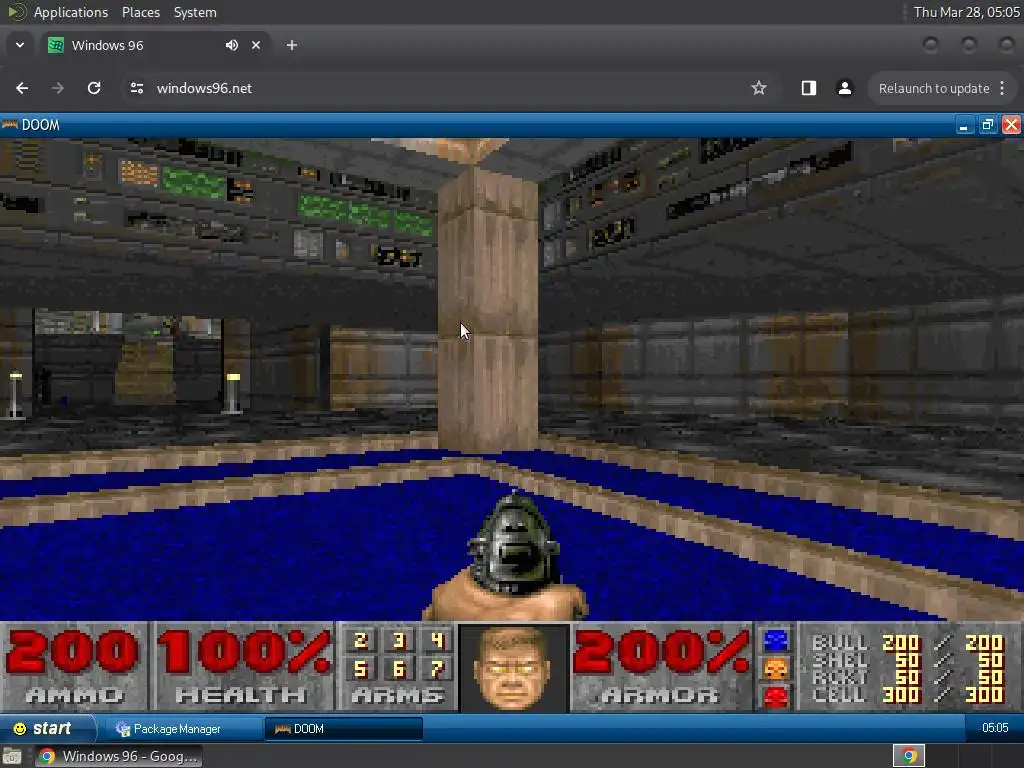The height and width of the screenshot is (768, 1024).
Task: Open the profile account icon
Action: 844,88
